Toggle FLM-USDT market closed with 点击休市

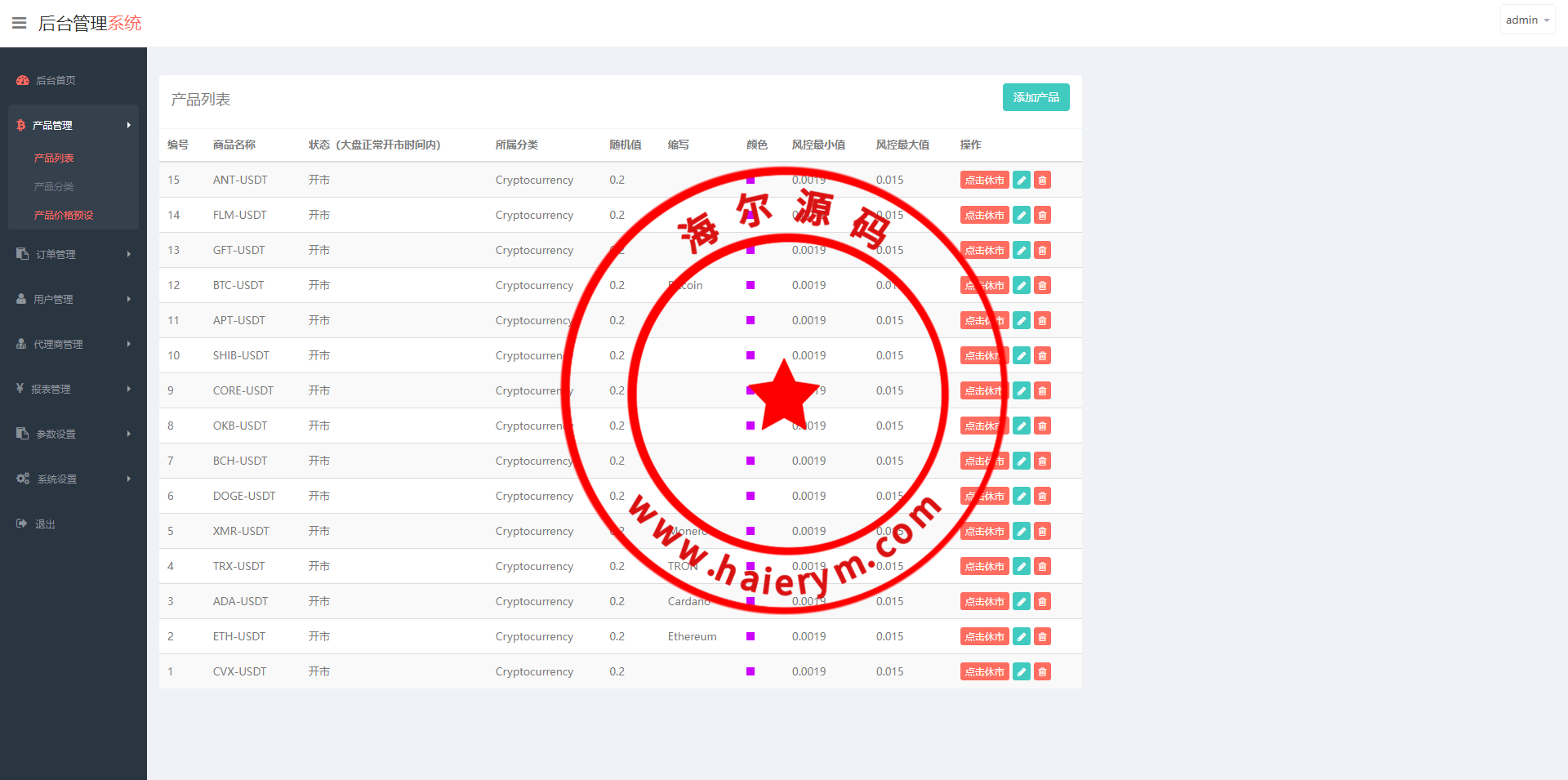click(x=984, y=215)
